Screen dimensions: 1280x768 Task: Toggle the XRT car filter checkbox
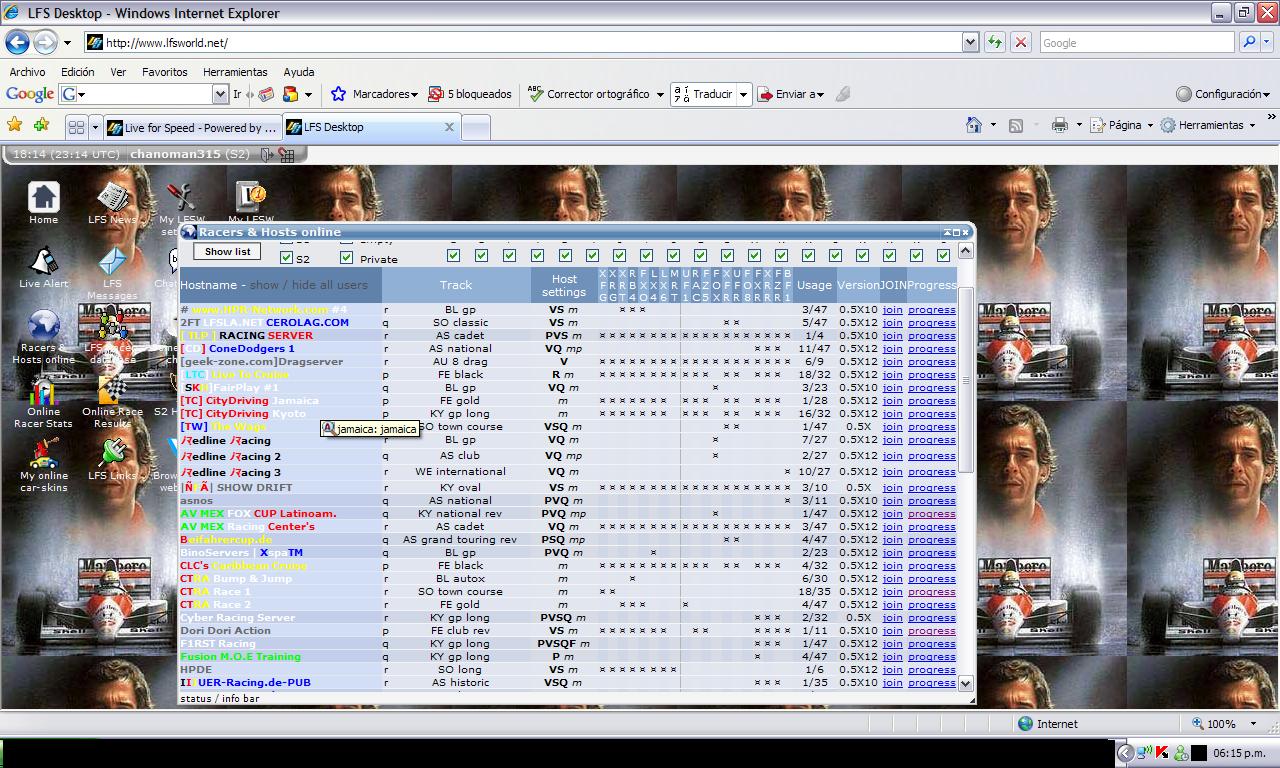coord(508,256)
